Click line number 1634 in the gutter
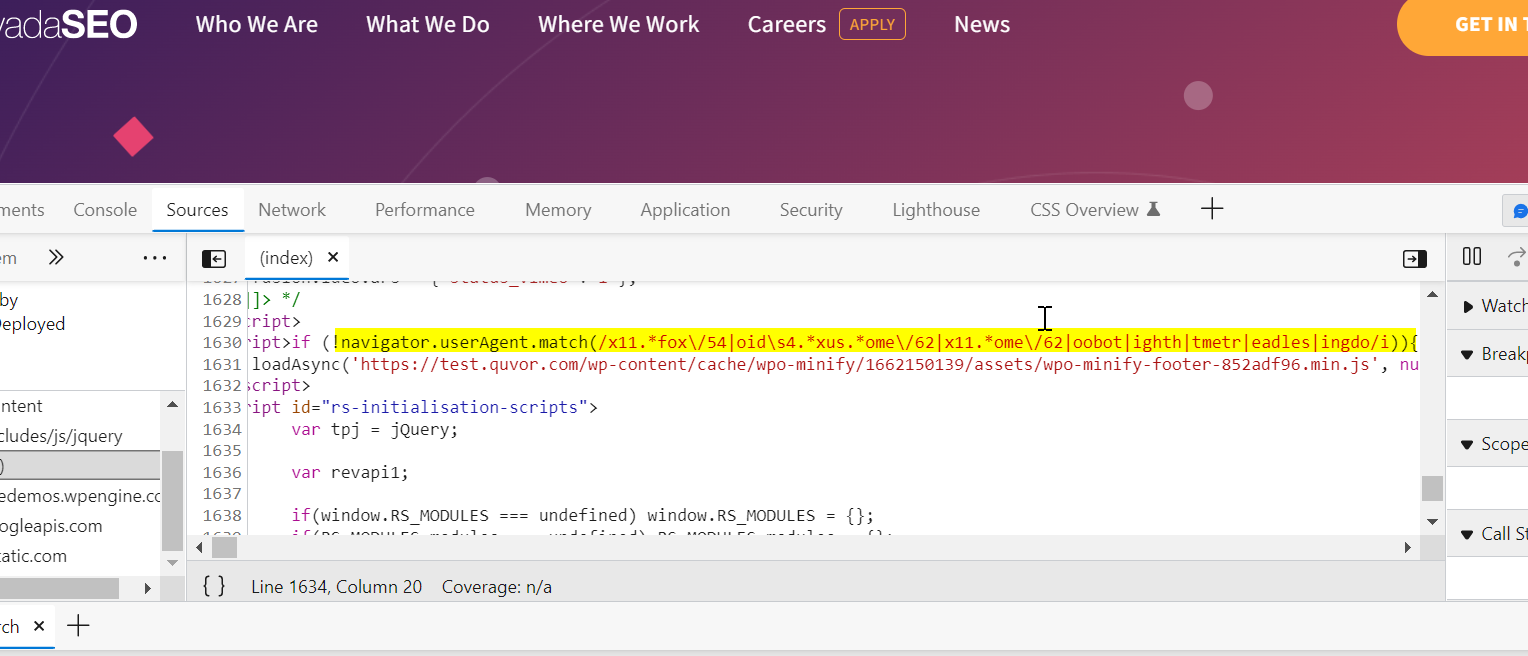 pos(221,429)
